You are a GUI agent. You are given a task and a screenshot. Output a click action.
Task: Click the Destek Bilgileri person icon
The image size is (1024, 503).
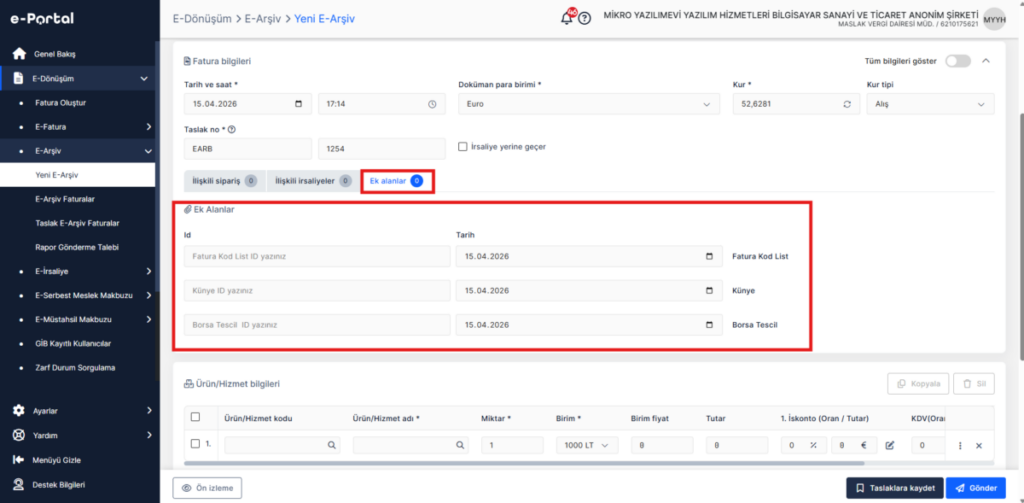[x=19, y=485]
